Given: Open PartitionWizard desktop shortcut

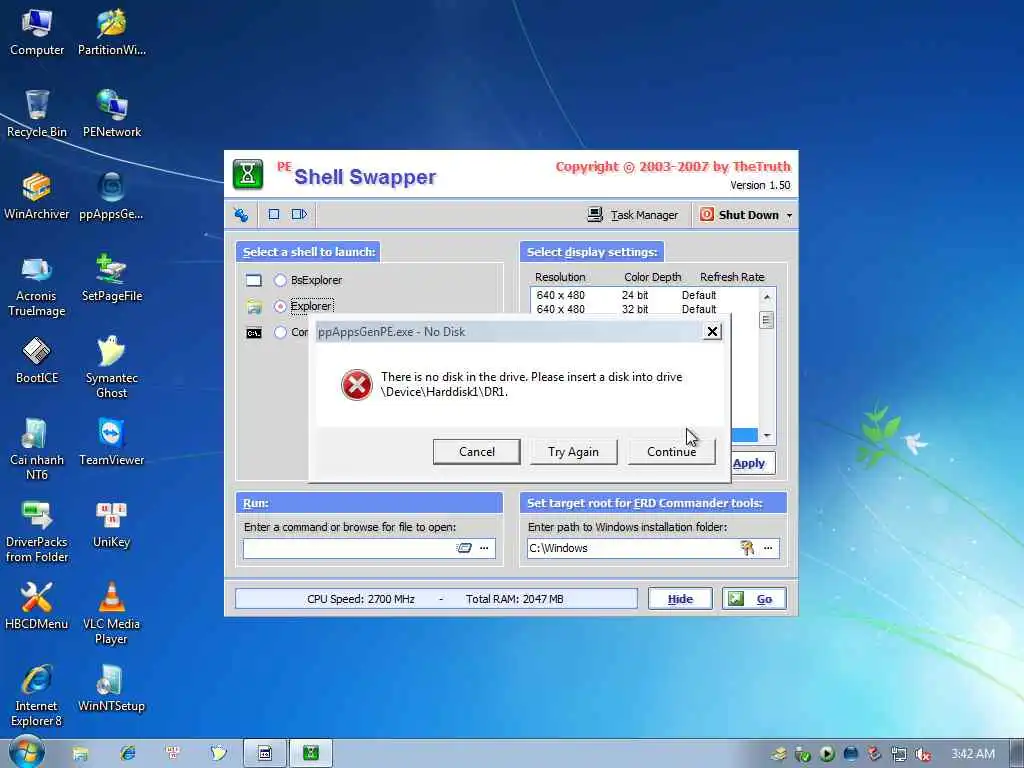Looking at the screenshot, I should (x=112, y=33).
